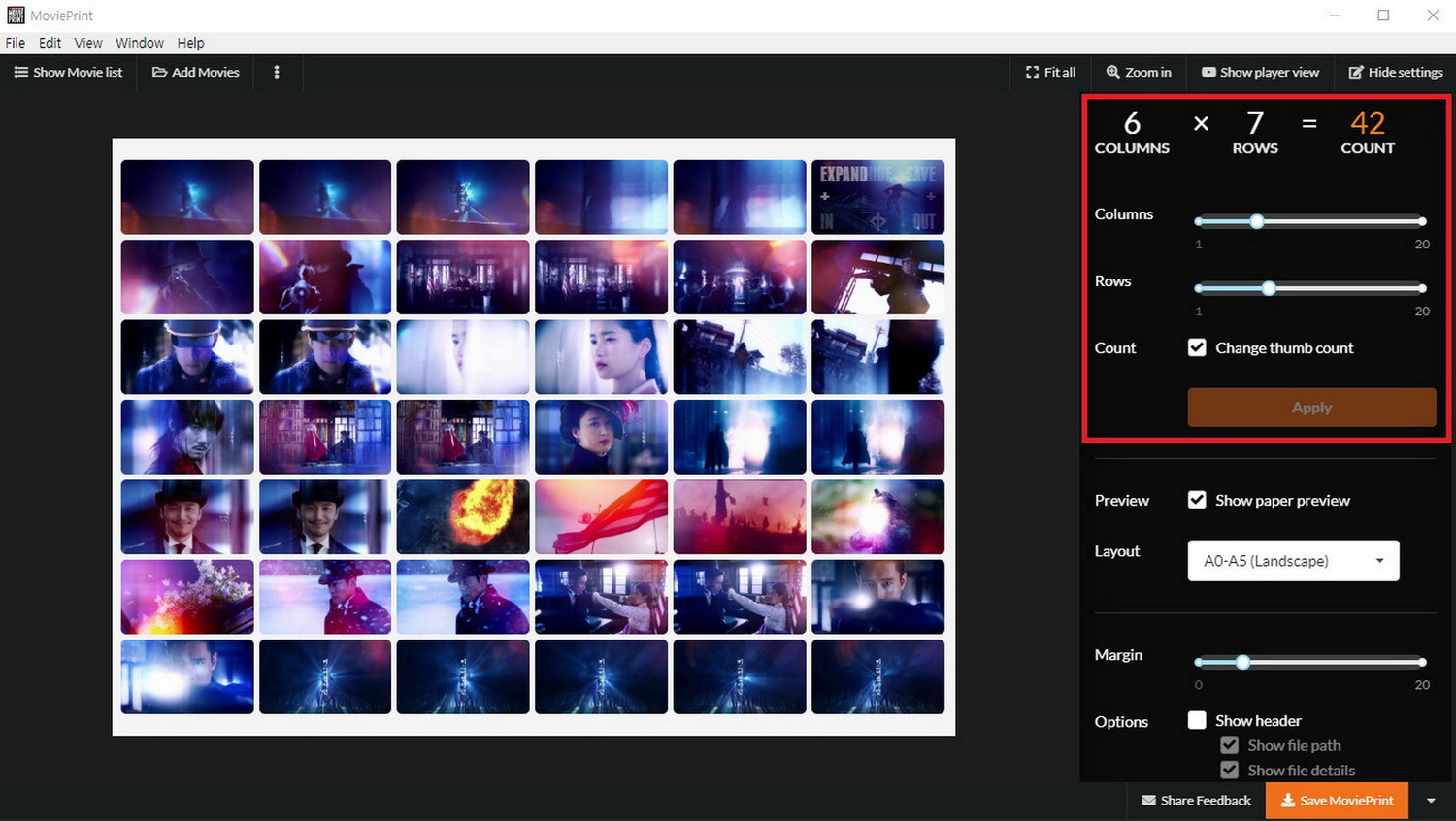Open the View menu
Image resolution: width=1456 pixels, height=821 pixels.
(x=88, y=43)
